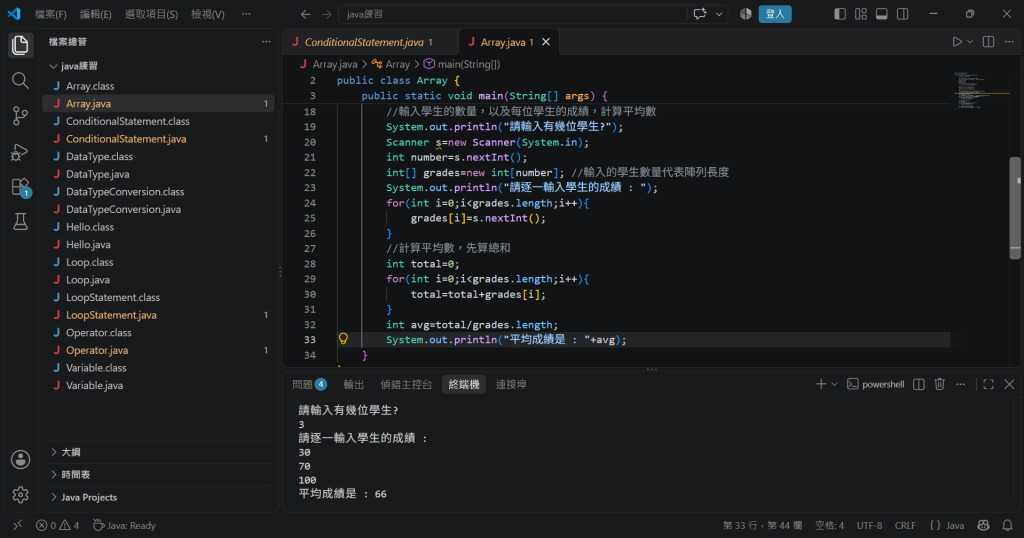The height and width of the screenshot is (538, 1024).
Task: Open the notifications bell in status bar
Action: (1008, 525)
